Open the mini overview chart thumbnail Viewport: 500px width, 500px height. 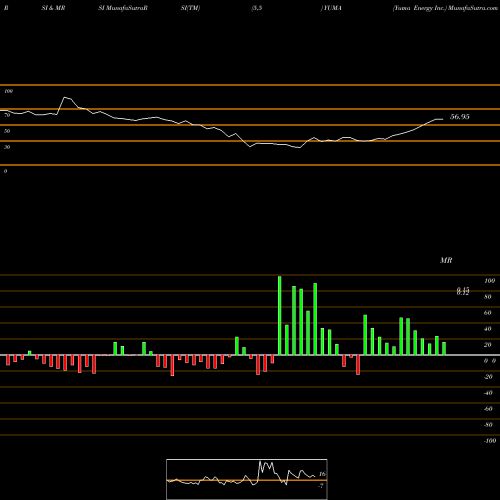pos(247,479)
